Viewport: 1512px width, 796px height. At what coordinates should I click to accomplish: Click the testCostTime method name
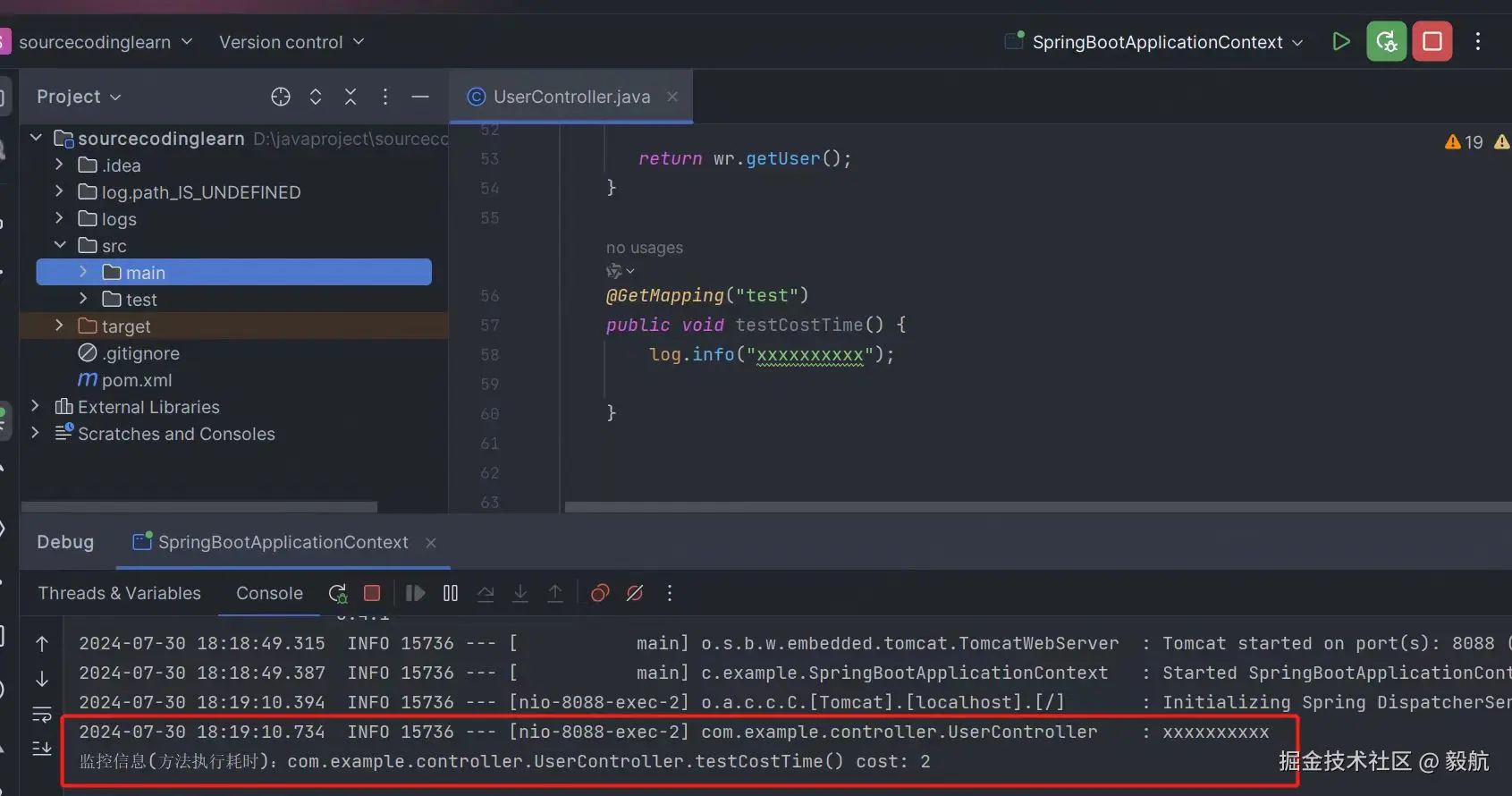[799, 325]
